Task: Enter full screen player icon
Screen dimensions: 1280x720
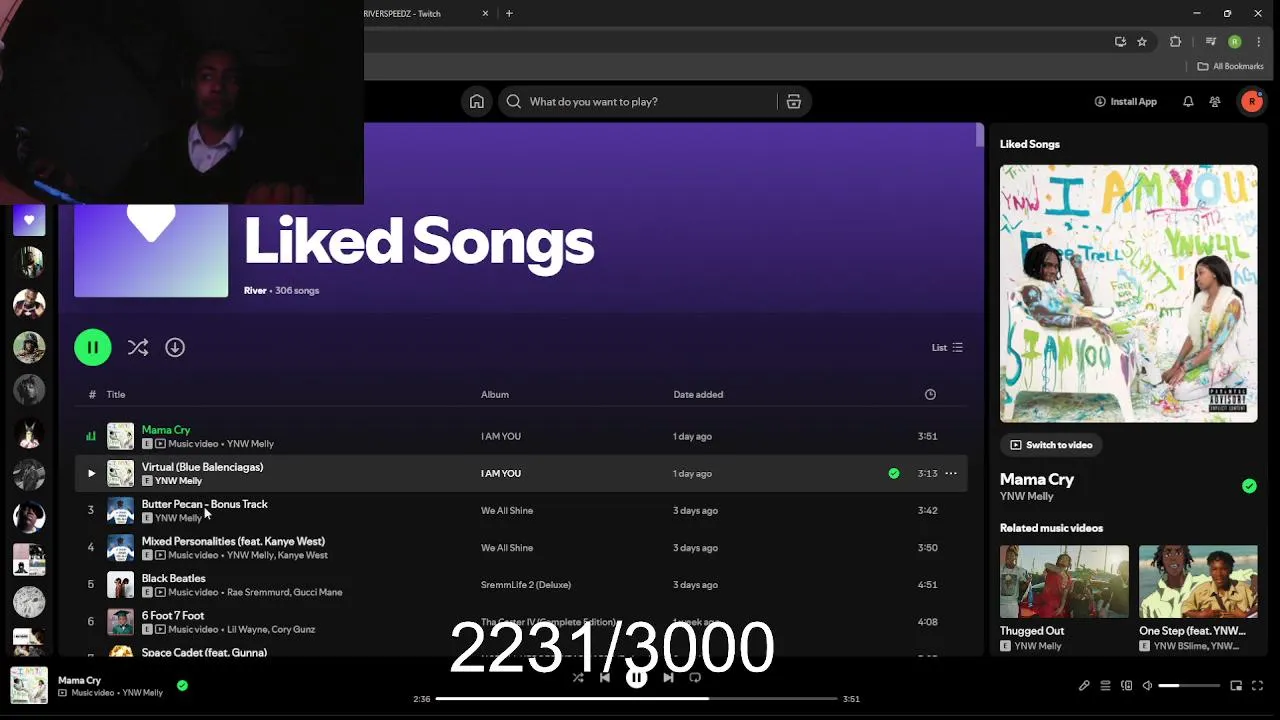Action: point(1258,685)
